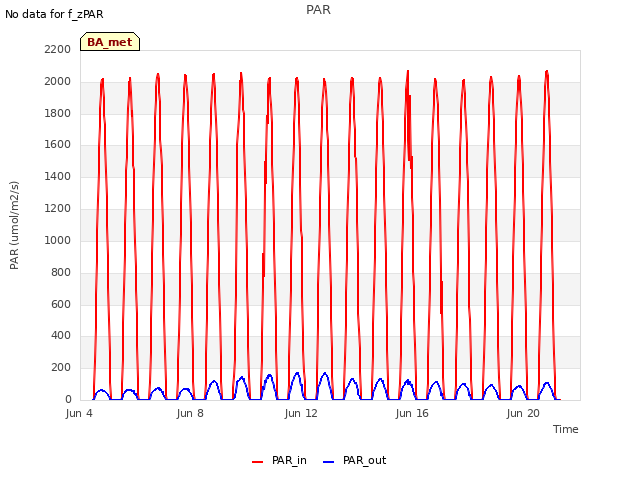
Task: Click the Jun 20 x-axis tick label
Action: (523, 413)
